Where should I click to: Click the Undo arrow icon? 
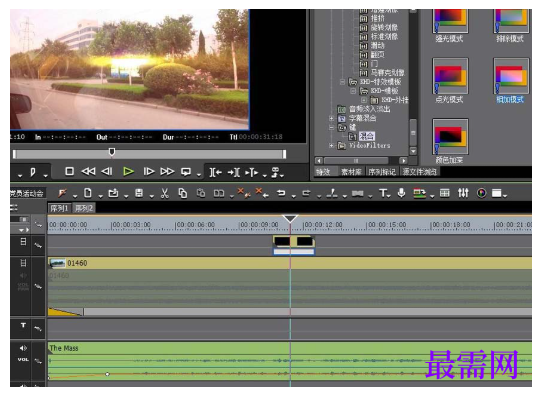[281, 193]
